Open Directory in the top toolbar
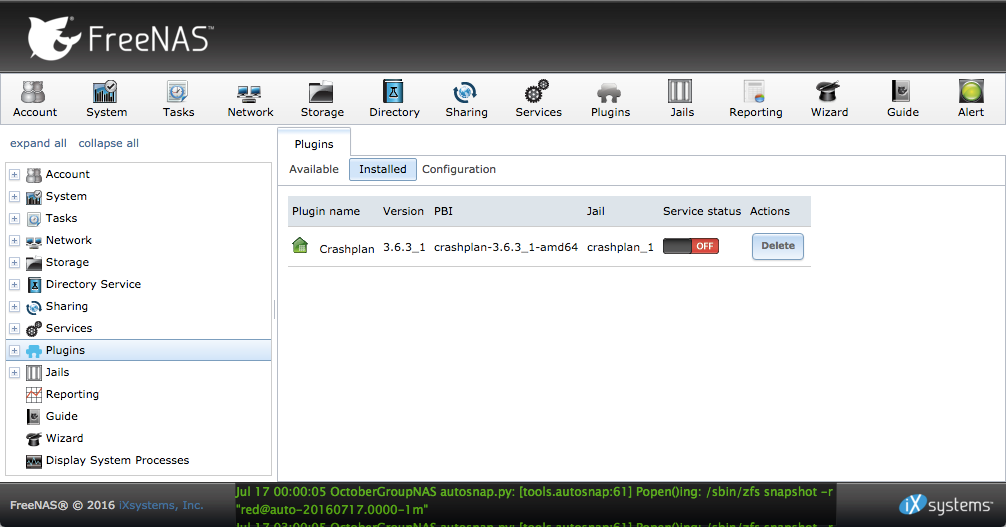Image resolution: width=1006 pixels, height=527 pixels. (x=394, y=99)
